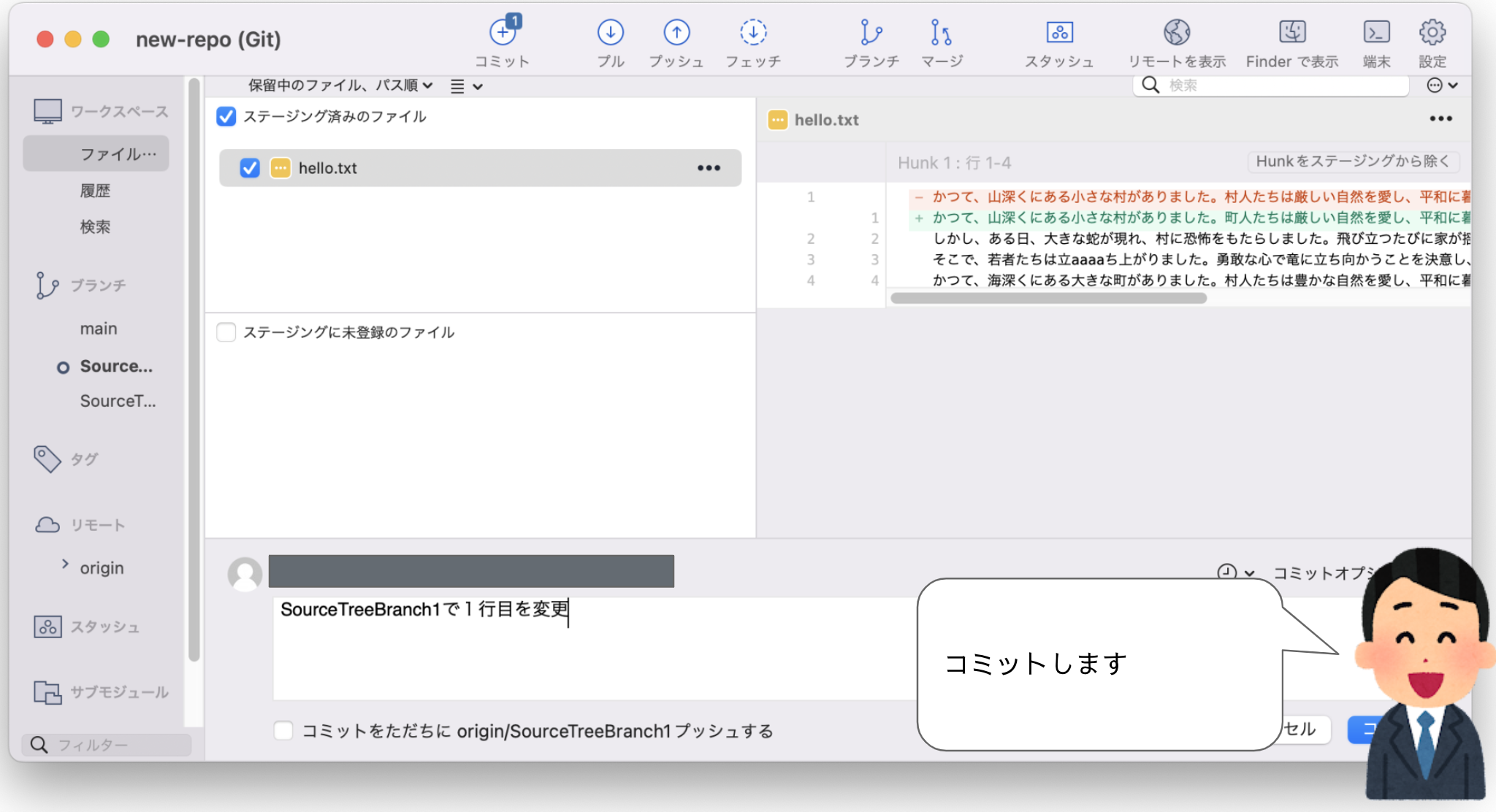Click inside the commit message text field
Viewport: 1496px width, 812px height.
(584, 643)
